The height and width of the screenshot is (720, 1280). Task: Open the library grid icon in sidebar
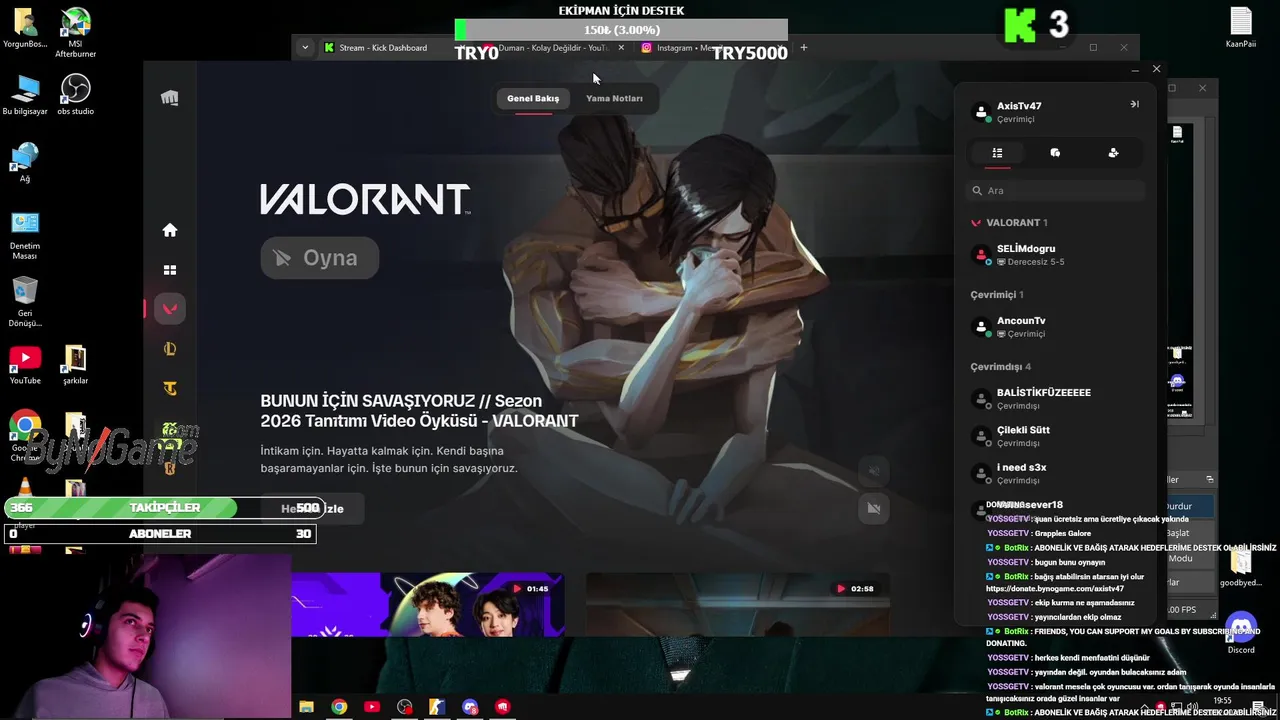point(170,270)
